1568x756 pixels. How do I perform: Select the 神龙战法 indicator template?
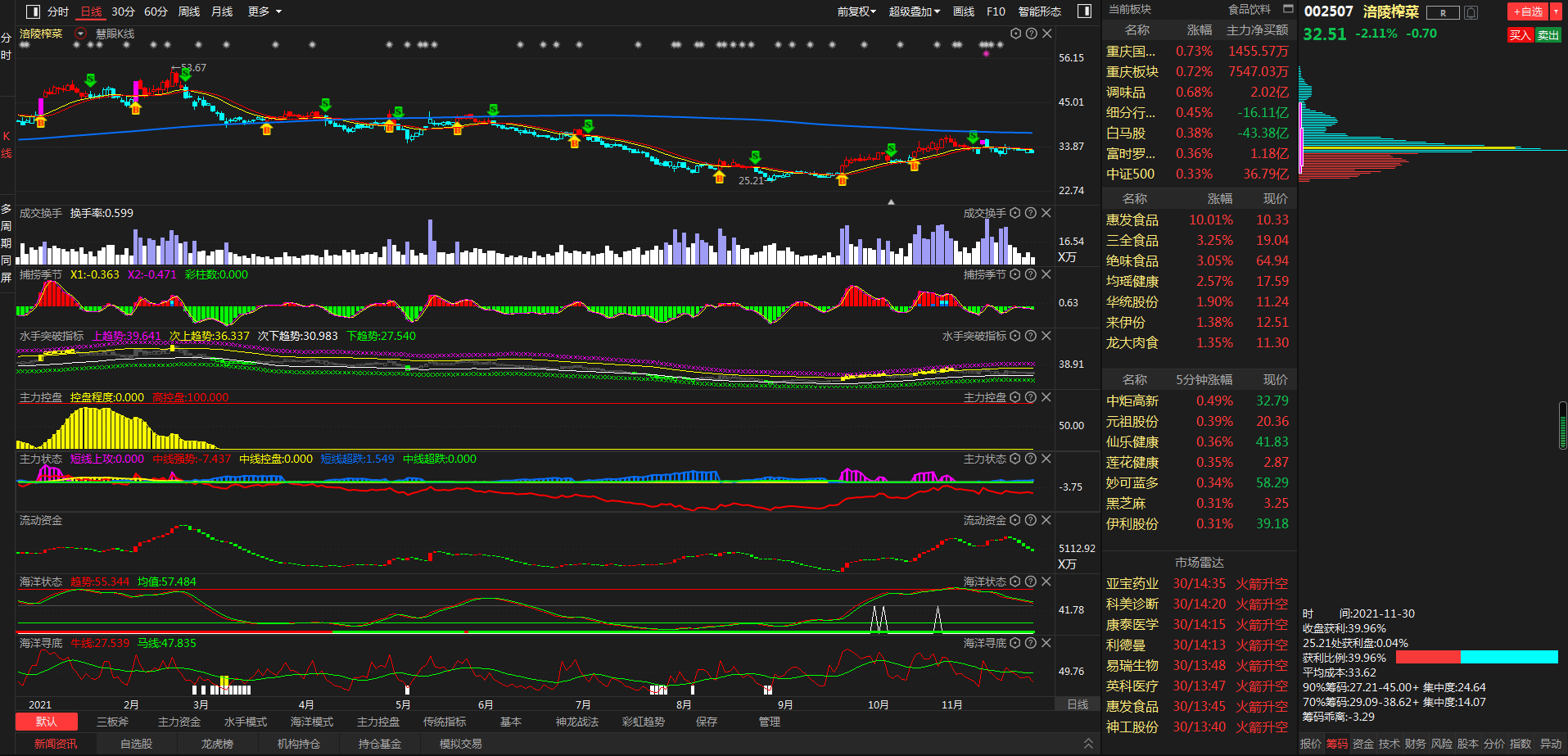click(x=577, y=722)
